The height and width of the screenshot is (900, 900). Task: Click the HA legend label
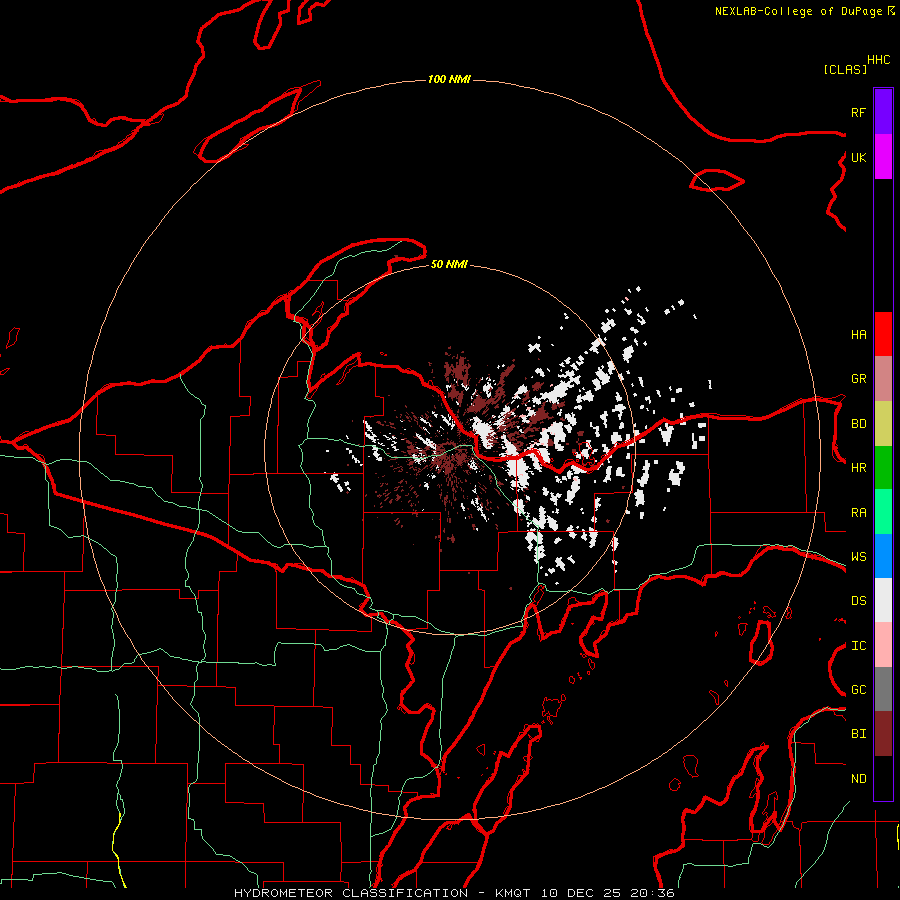click(858, 334)
